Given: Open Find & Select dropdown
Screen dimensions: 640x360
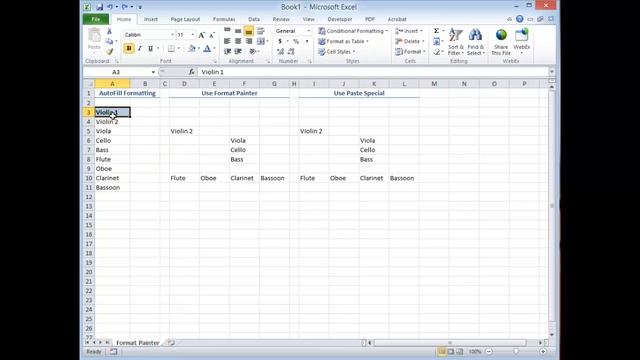Looking at the screenshot, I should 475,42.
